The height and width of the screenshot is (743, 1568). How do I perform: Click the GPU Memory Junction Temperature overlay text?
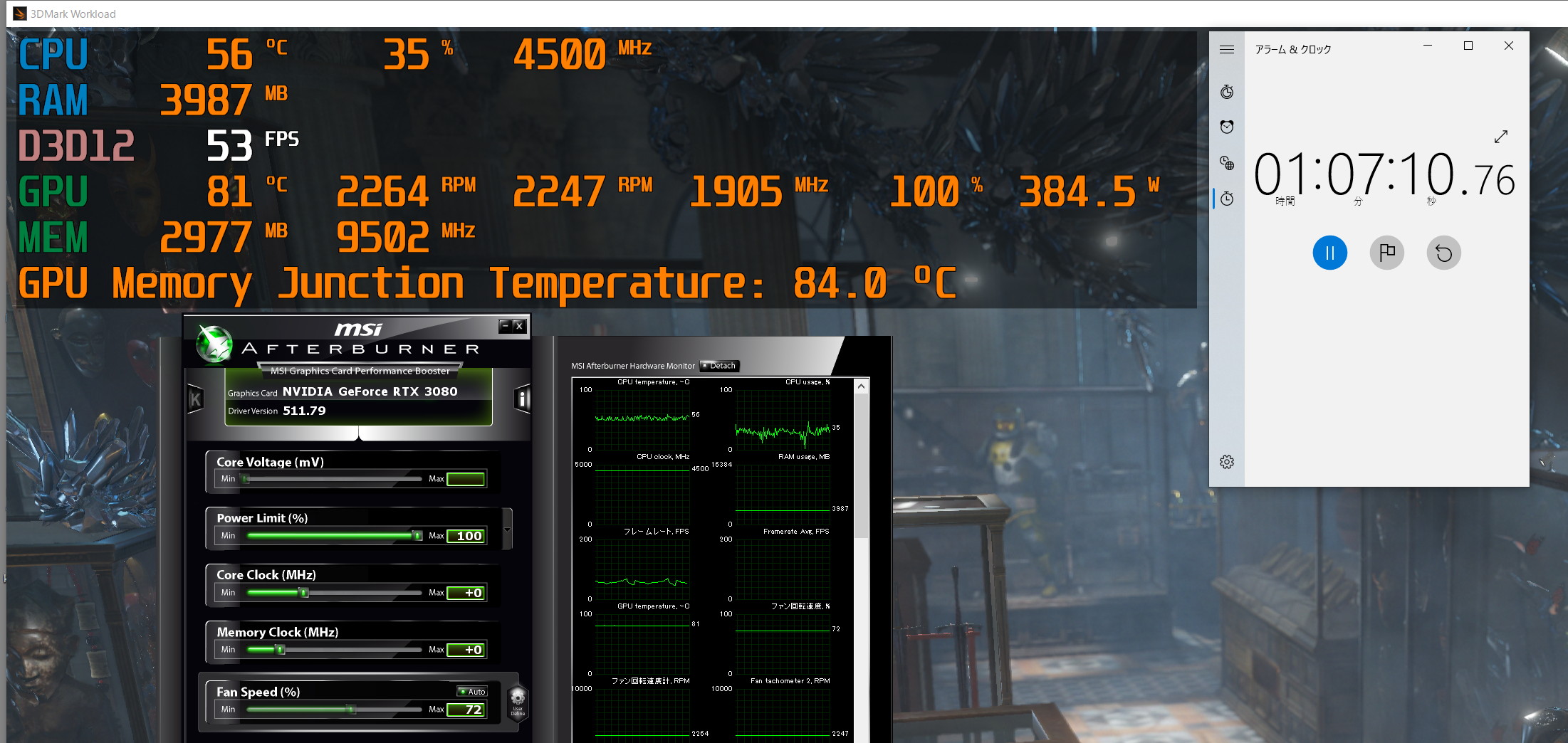click(486, 284)
